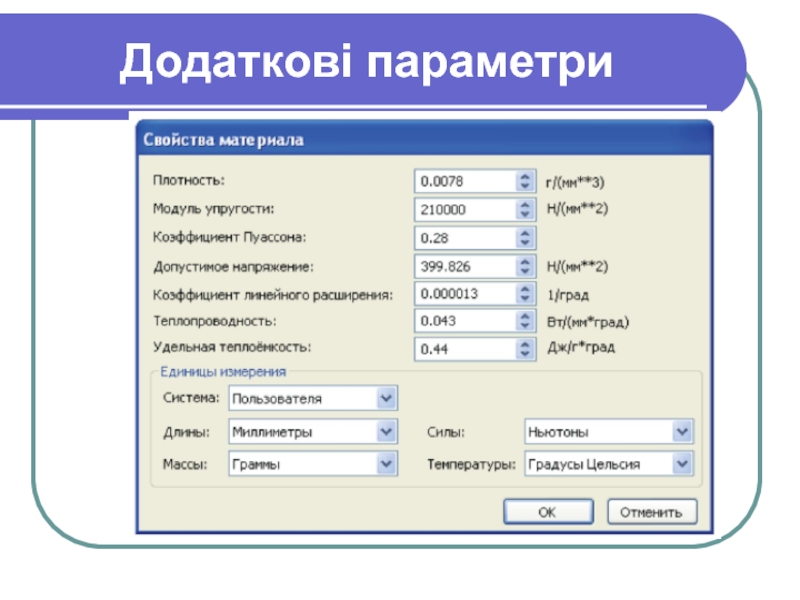
Task: Click the Poisson ratio field 0.28
Action: coord(464,238)
